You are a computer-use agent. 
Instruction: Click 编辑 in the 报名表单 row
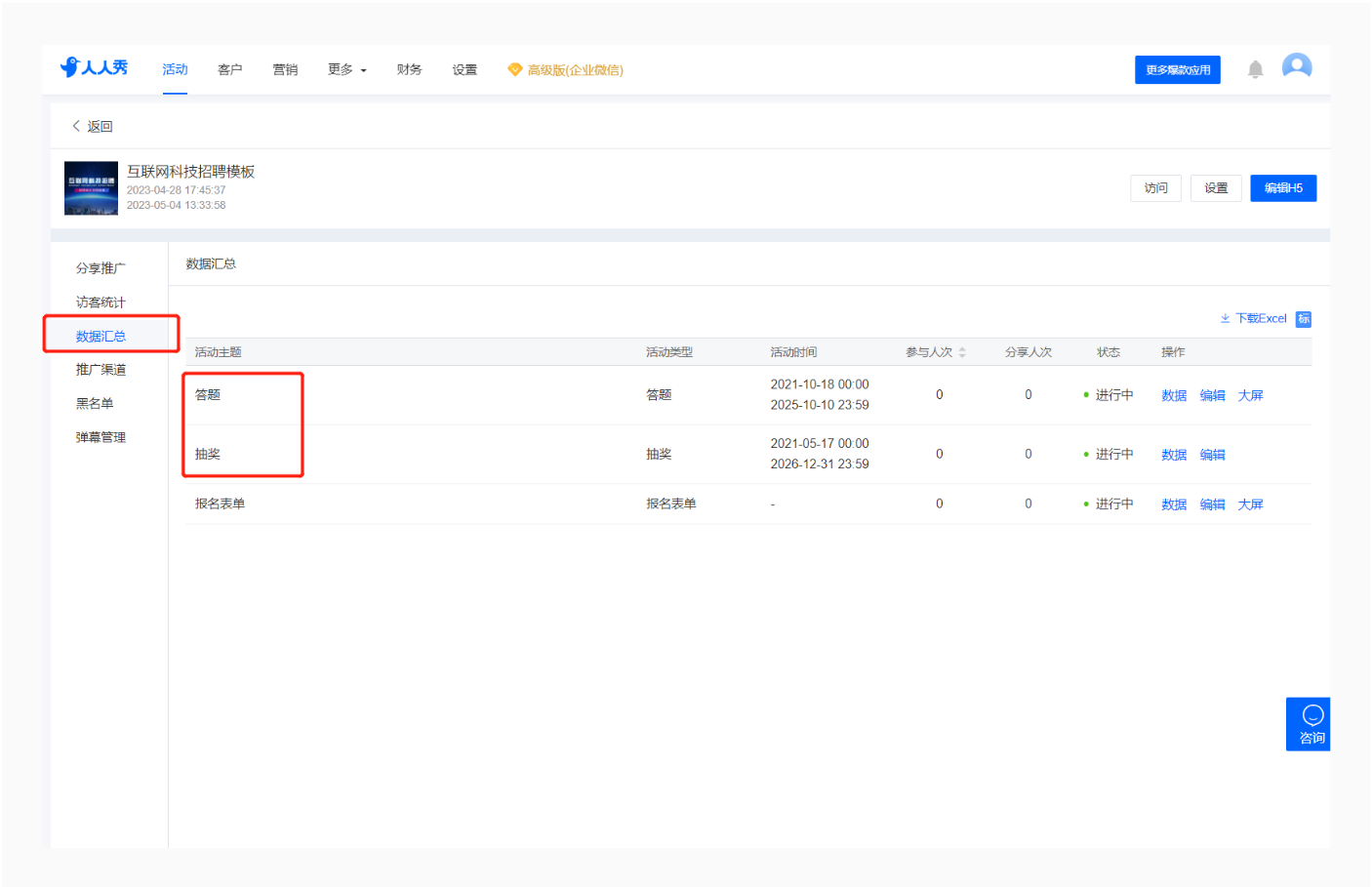(x=1212, y=504)
